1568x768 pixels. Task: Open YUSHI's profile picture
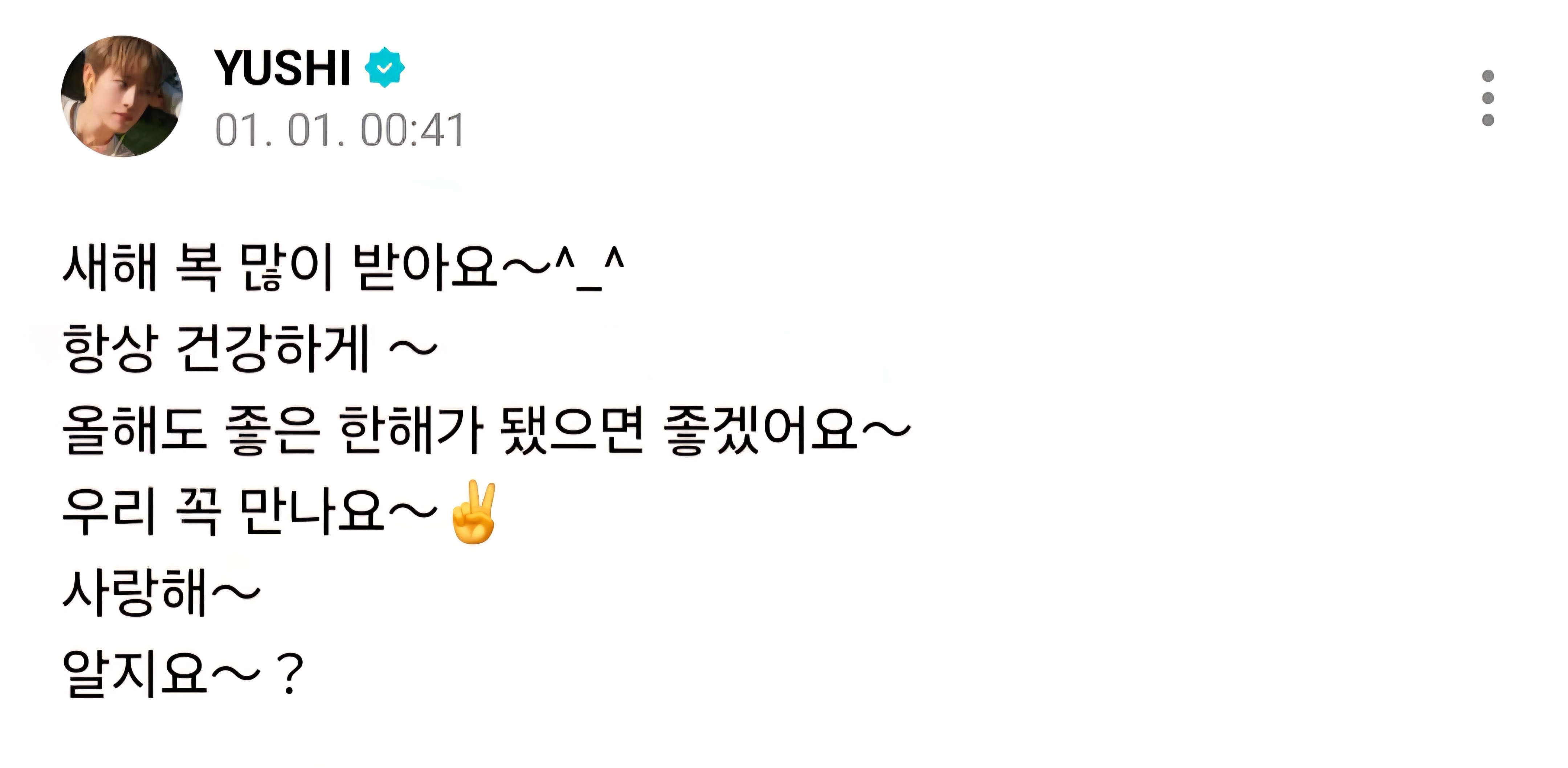[122, 96]
